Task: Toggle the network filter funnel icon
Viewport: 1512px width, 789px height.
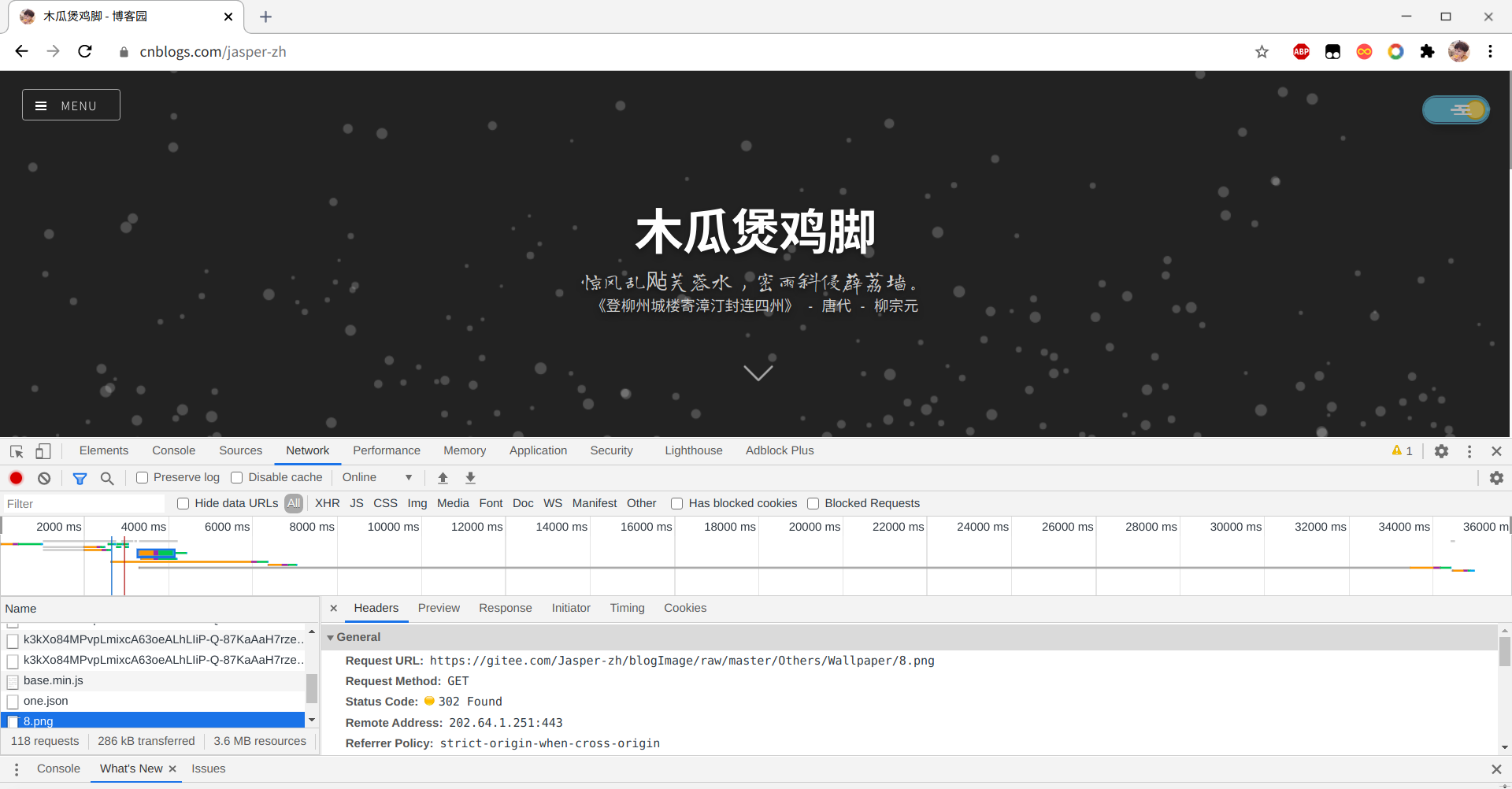Action: click(80, 478)
